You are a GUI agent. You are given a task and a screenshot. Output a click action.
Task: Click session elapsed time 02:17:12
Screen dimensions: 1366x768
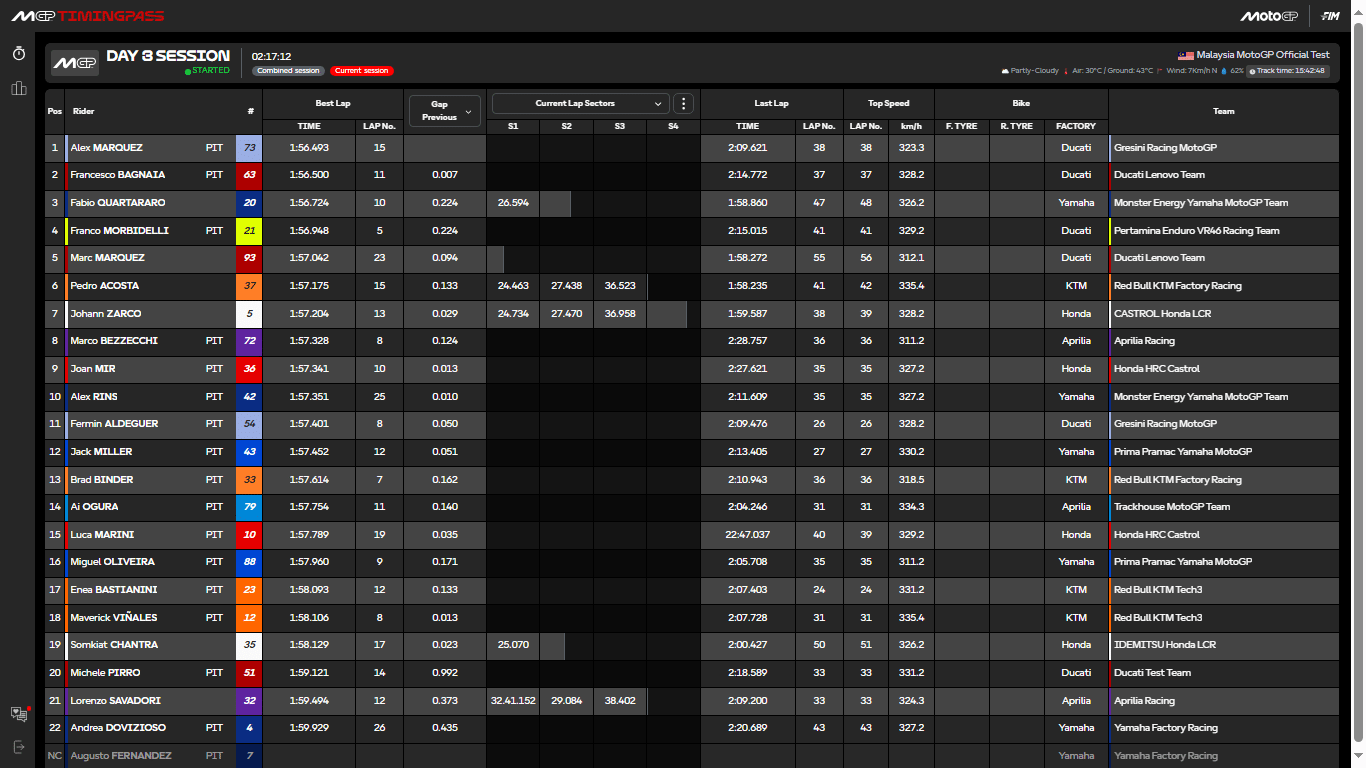272,57
